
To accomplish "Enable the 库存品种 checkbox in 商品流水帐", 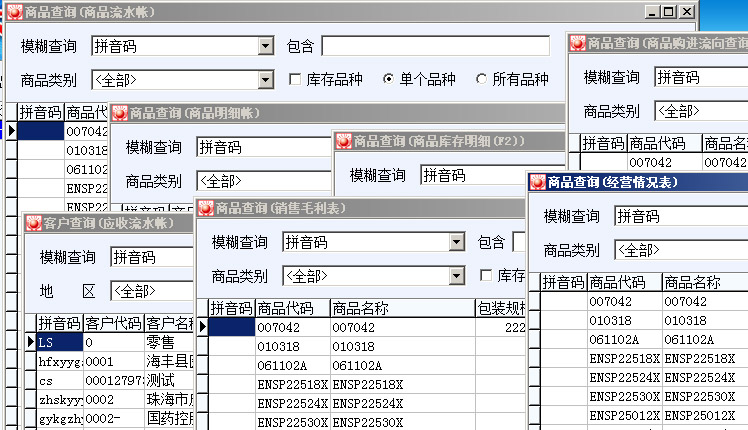I will pyautogui.click(x=295, y=80).
